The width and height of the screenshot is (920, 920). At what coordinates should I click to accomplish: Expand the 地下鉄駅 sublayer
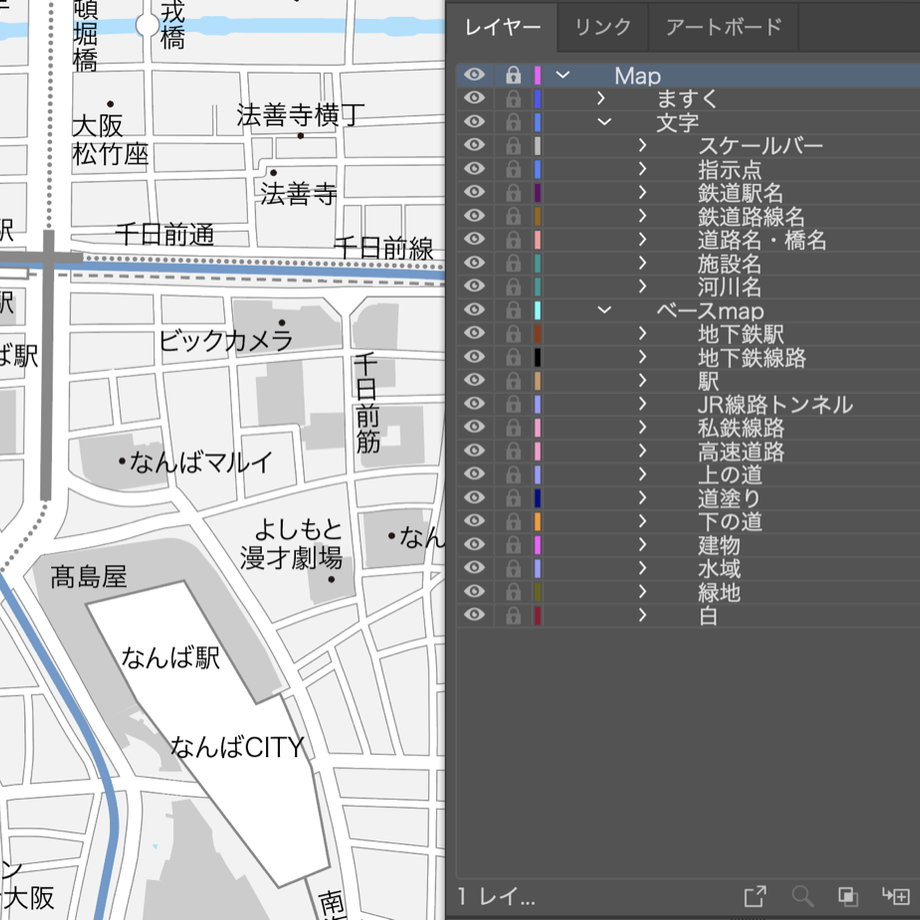click(x=642, y=333)
